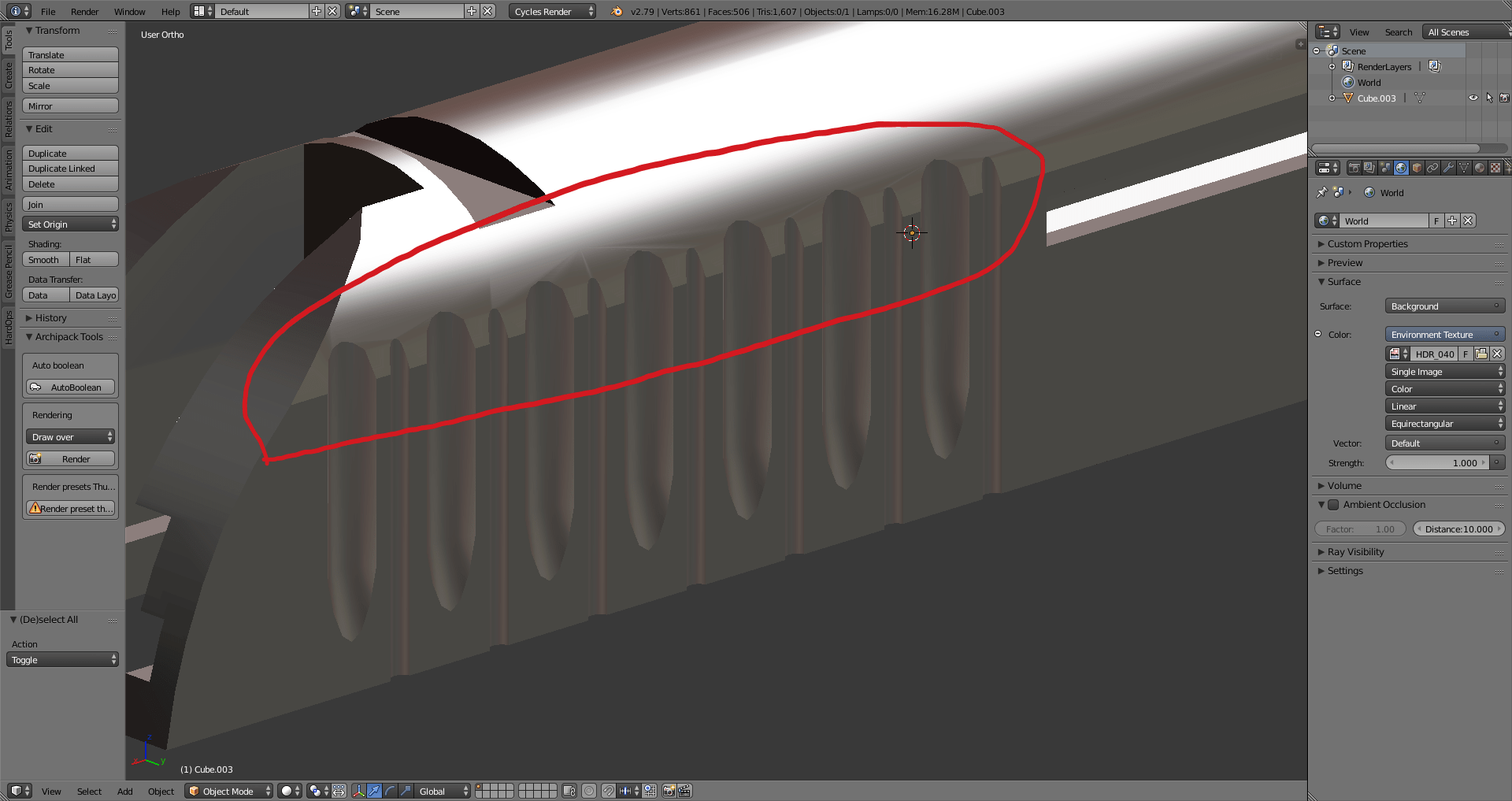Click the HDR_040 image name field

point(1435,354)
